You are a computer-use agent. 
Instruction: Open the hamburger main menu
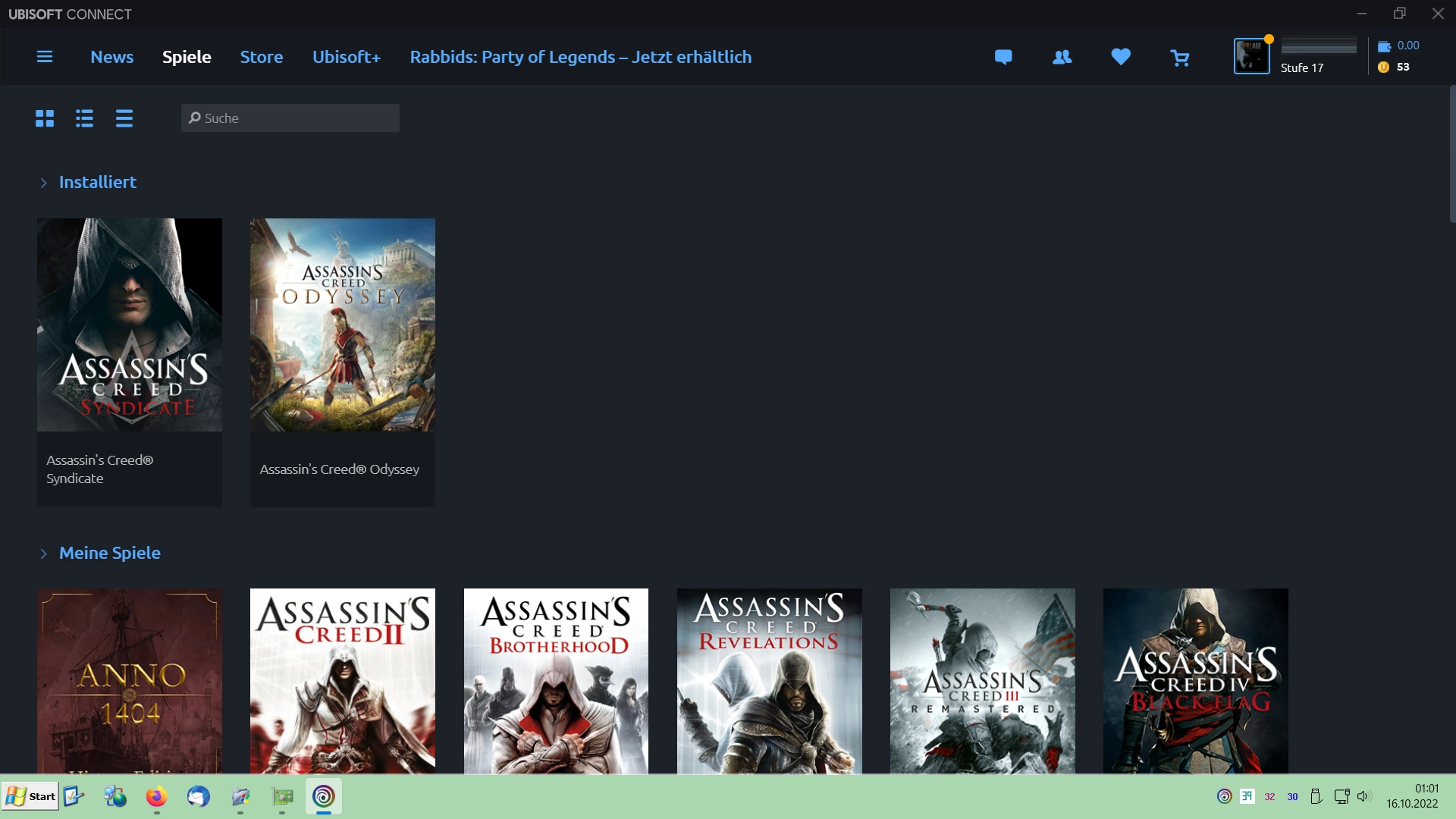click(45, 57)
